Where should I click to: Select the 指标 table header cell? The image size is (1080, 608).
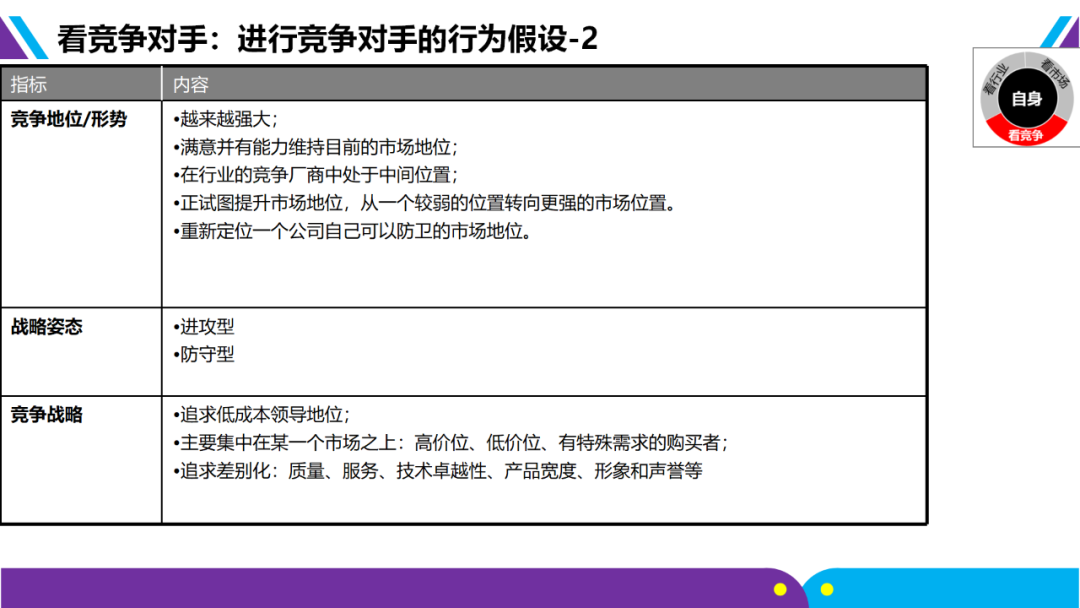click(x=81, y=84)
